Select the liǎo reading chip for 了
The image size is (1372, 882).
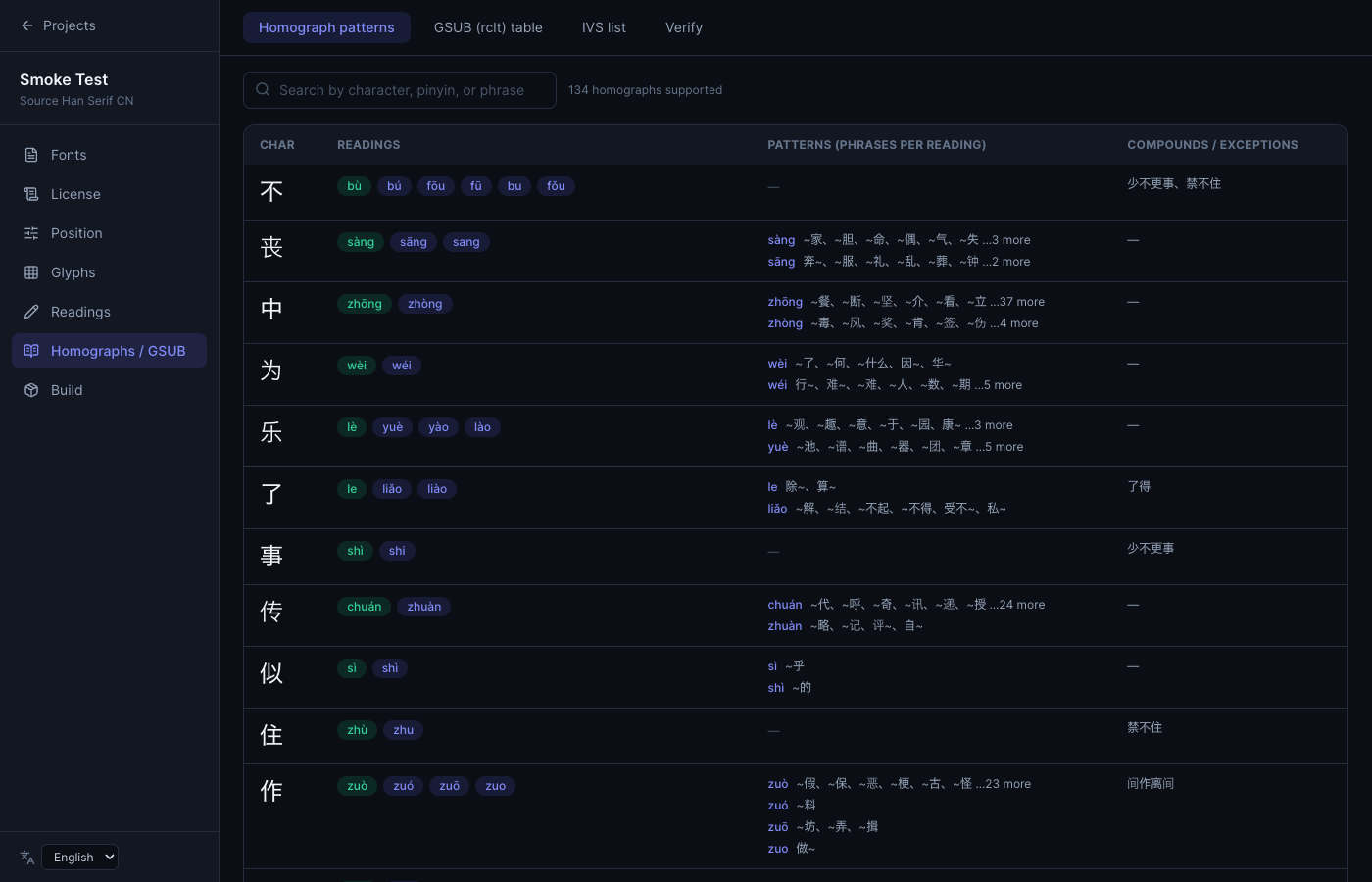tap(392, 489)
